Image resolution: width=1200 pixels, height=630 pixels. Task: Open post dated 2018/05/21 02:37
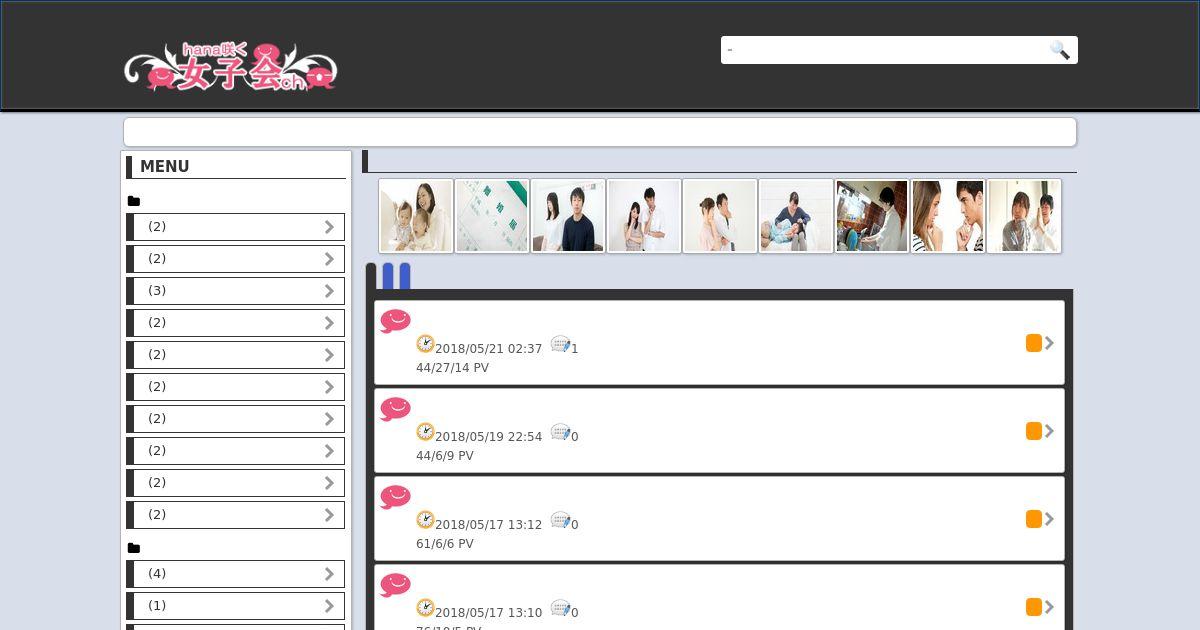point(719,343)
